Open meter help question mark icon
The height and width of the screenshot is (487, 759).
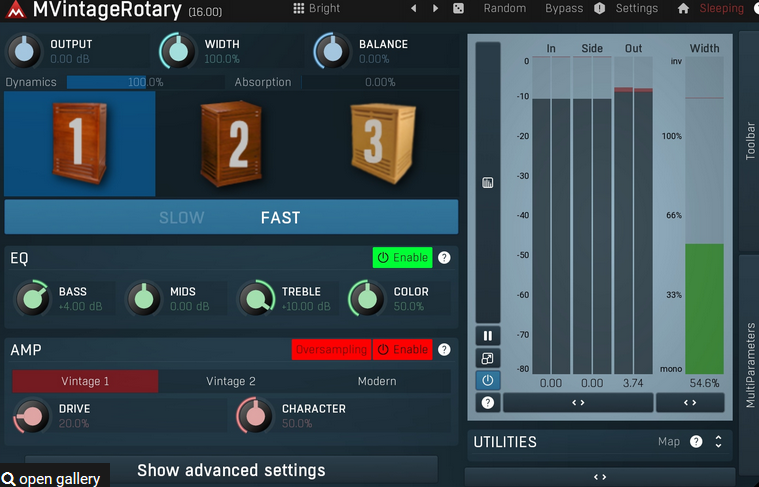pos(487,403)
